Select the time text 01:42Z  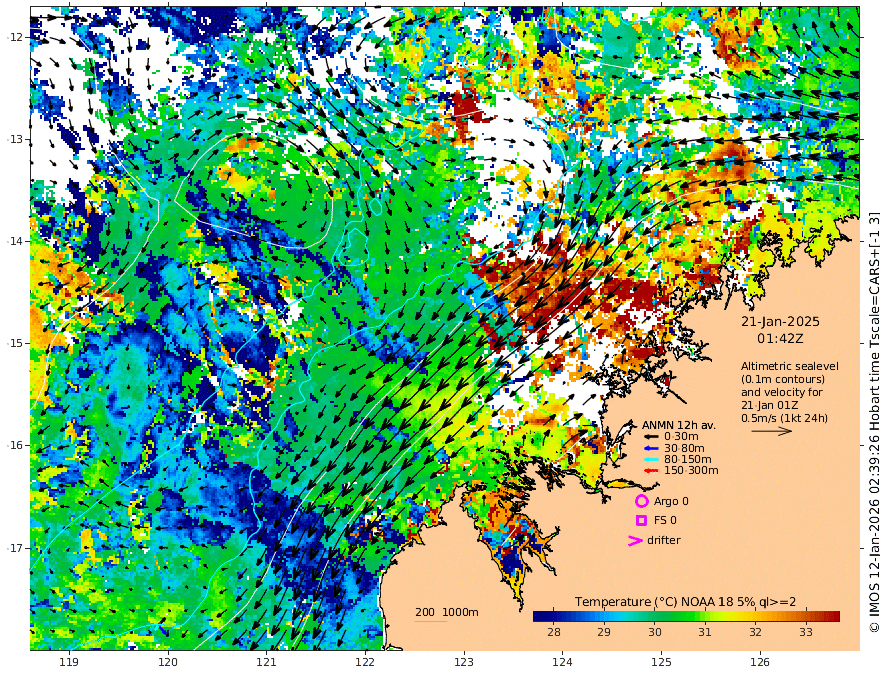pos(780,339)
